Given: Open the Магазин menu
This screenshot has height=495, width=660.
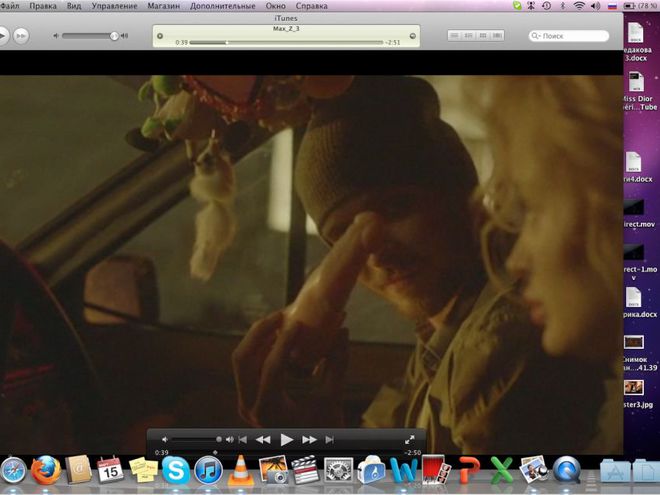Looking at the screenshot, I should (x=162, y=6).
